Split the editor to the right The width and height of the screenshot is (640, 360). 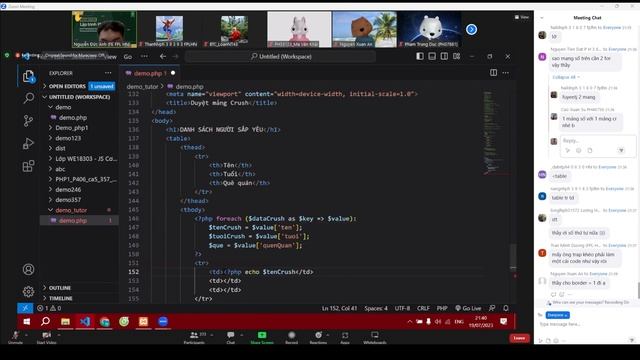[493, 73]
